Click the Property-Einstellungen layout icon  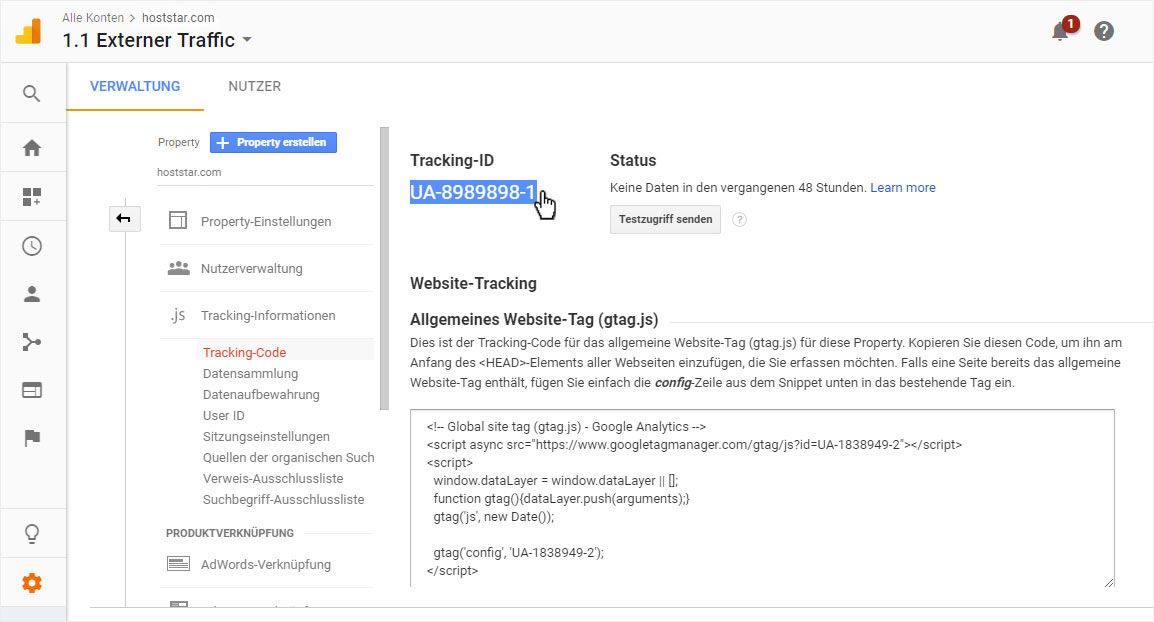tap(177, 220)
